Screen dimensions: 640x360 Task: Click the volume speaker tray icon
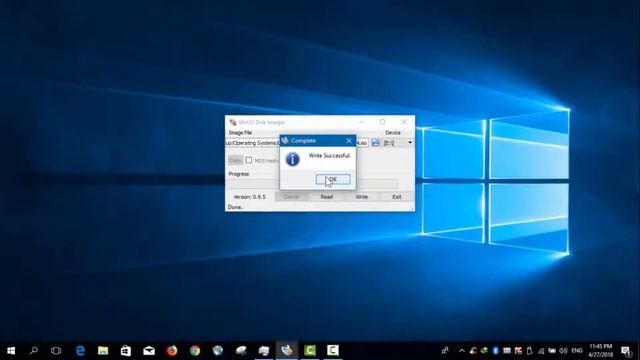coord(564,351)
